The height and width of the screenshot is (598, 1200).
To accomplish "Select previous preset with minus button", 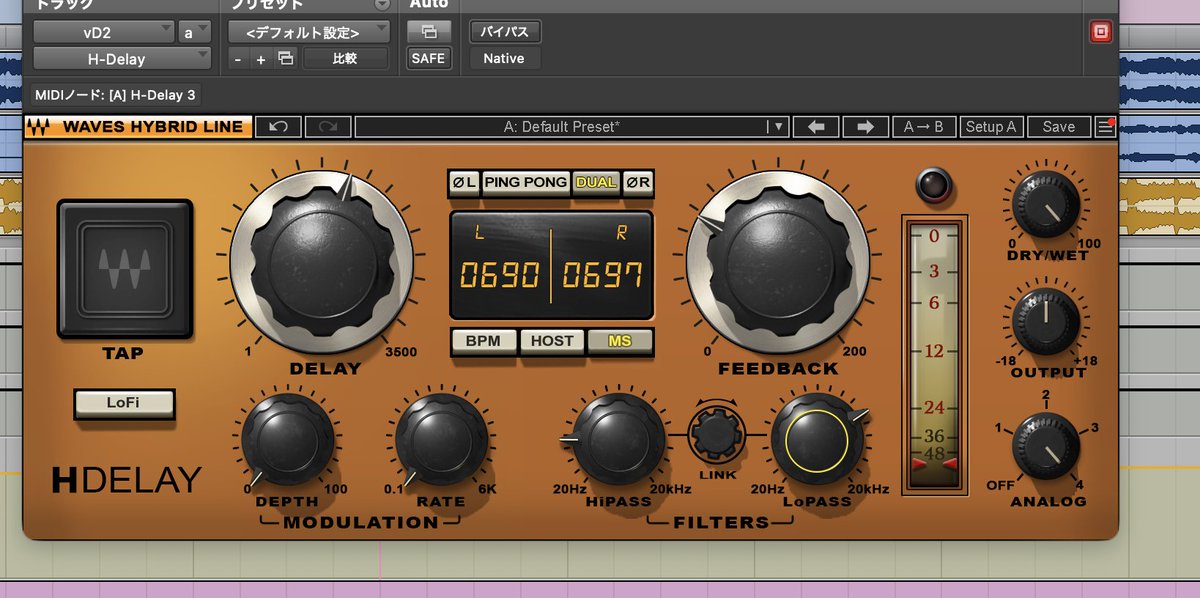I will tap(238, 59).
